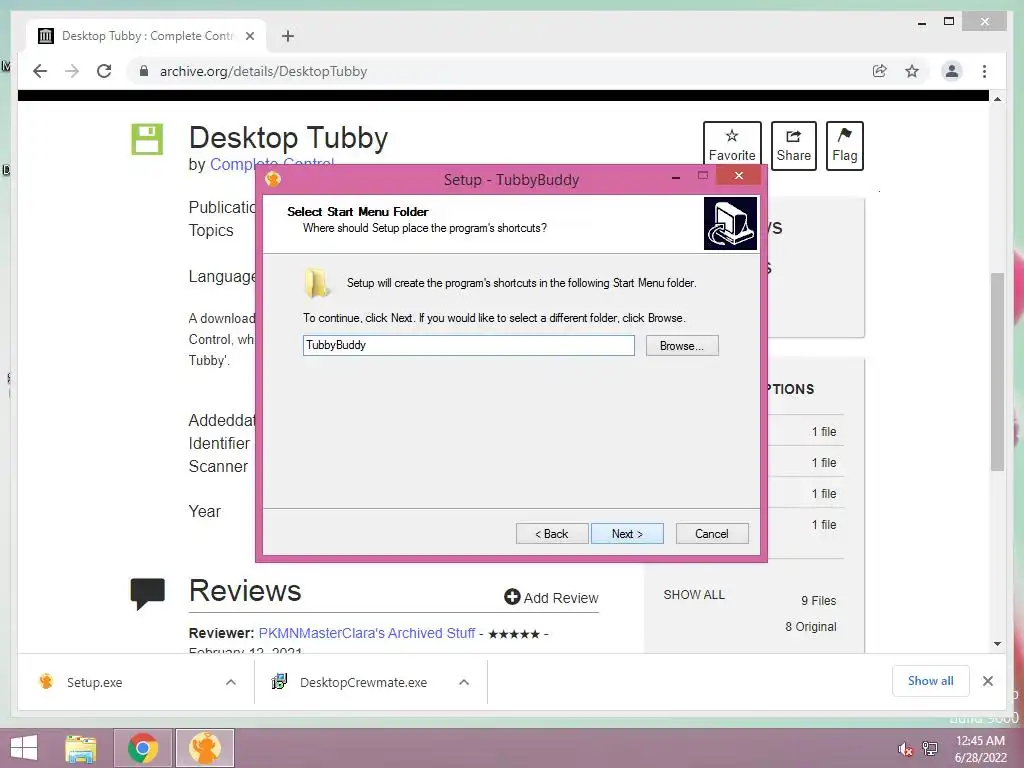Add a review for Desktop Tubby
This screenshot has height=768, width=1024.
pos(551,598)
